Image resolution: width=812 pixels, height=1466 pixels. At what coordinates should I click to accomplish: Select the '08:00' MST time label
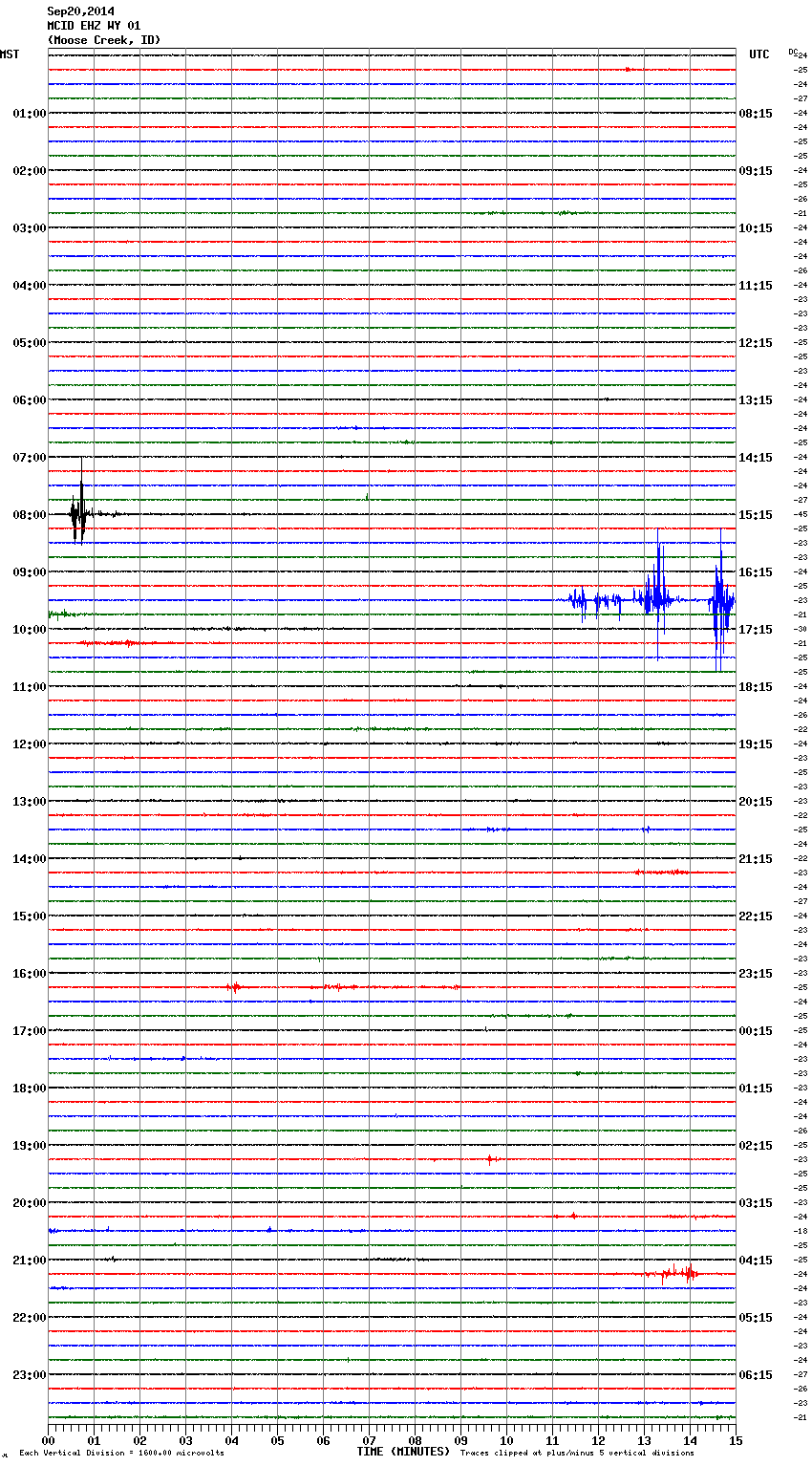[29, 515]
